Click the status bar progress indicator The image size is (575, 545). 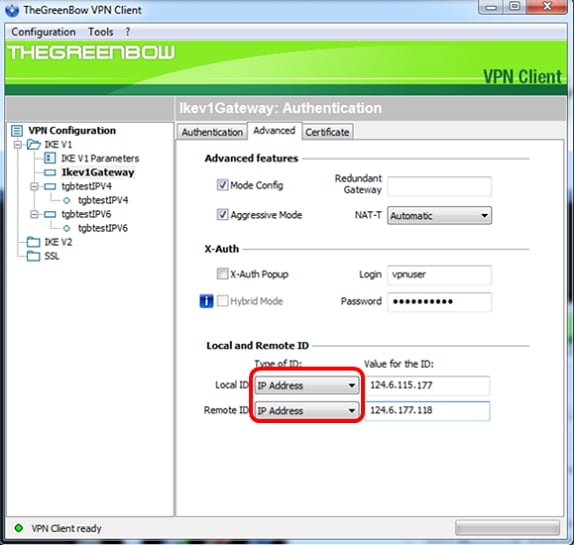[x=507, y=528]
